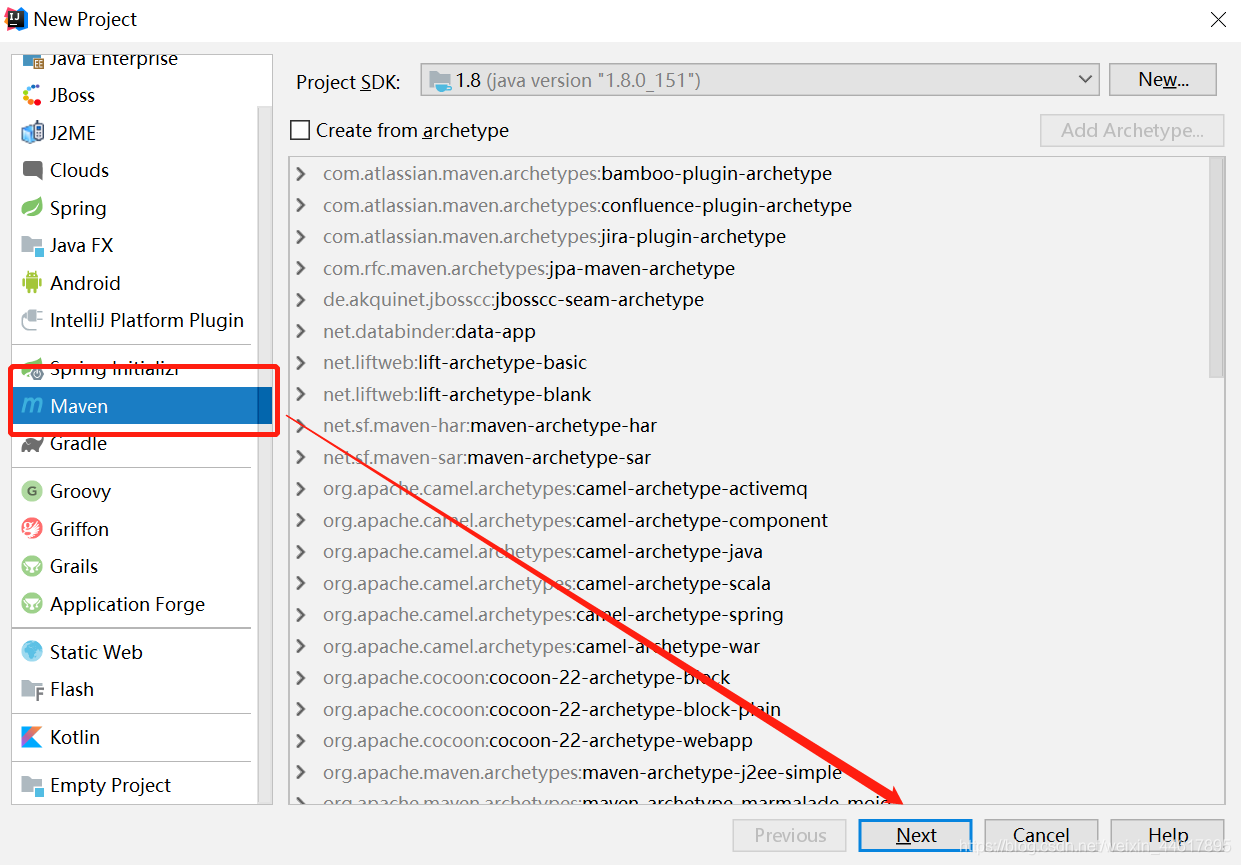Image resolution: width=1241 pixels, height=865 pixels.
Task: Close the New Project dialog
Action: click(x=1218, y=19)
